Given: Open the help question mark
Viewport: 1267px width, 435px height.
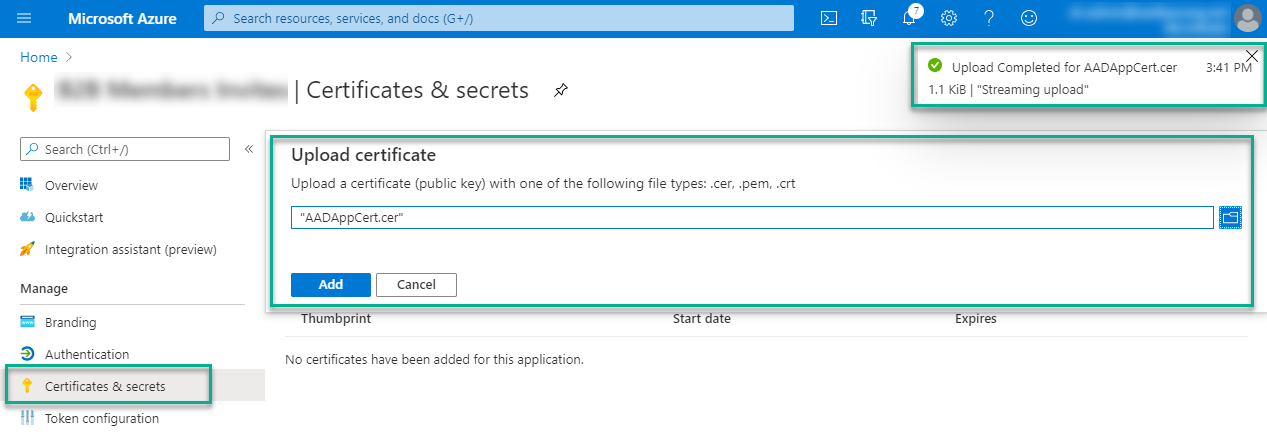Looking at the screenshot, I should [x=989, y=18].
